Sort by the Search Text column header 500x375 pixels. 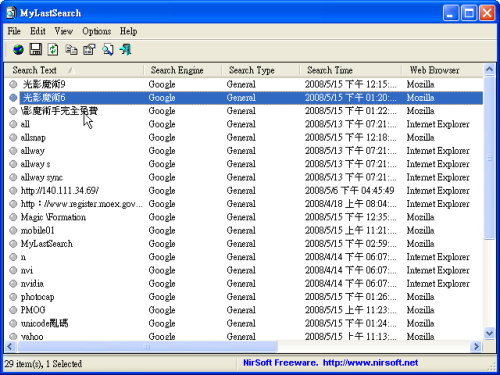coord(74,70)
